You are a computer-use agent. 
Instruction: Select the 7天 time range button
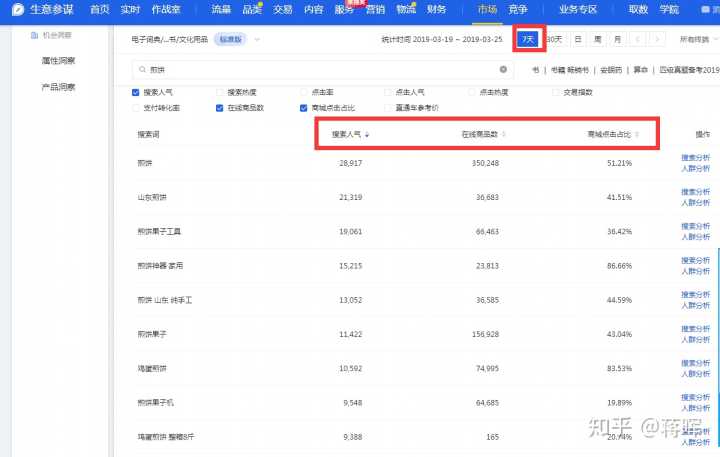527,39
